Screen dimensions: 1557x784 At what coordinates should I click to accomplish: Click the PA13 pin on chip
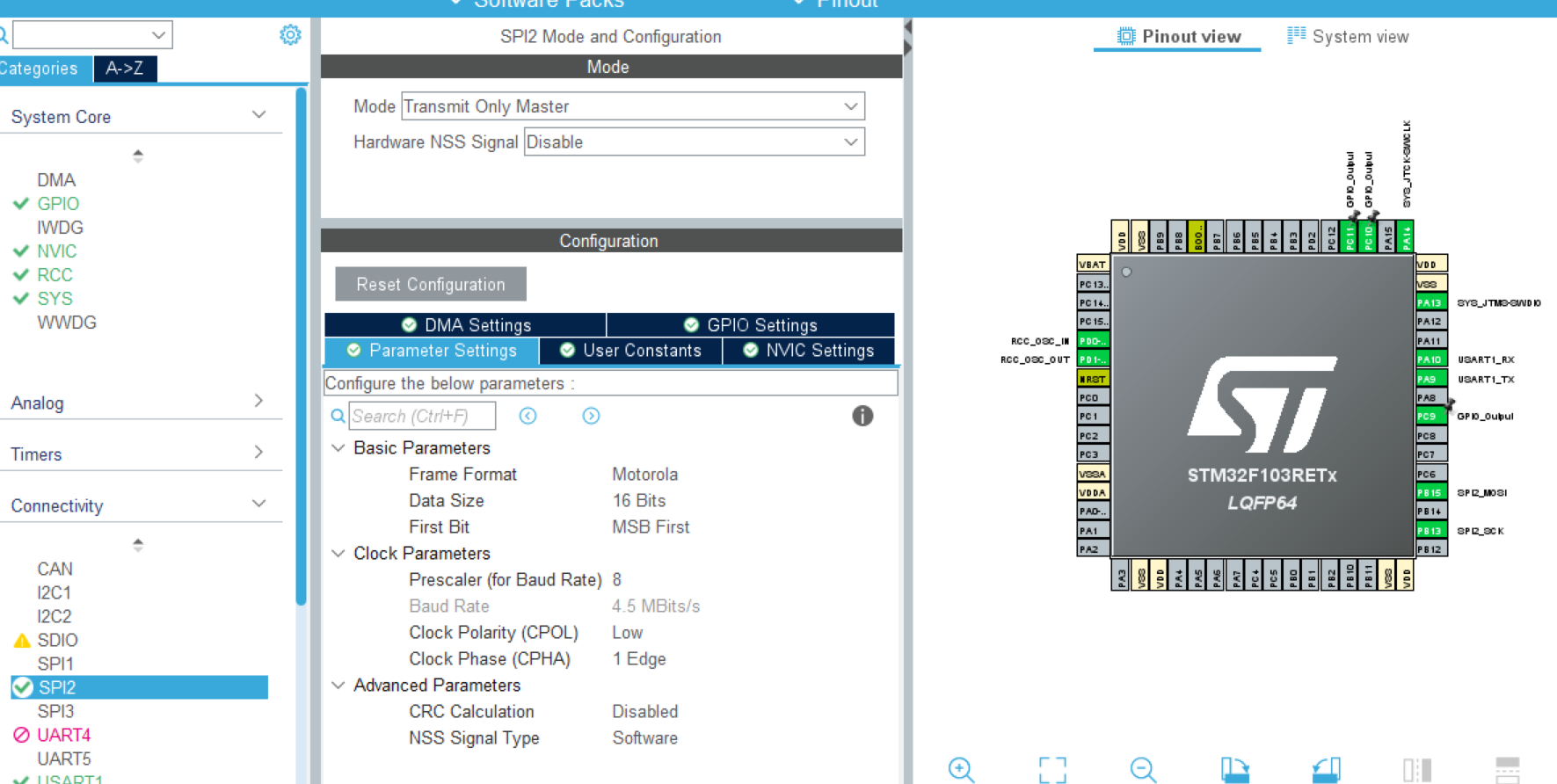click(x=1431, y=302)
